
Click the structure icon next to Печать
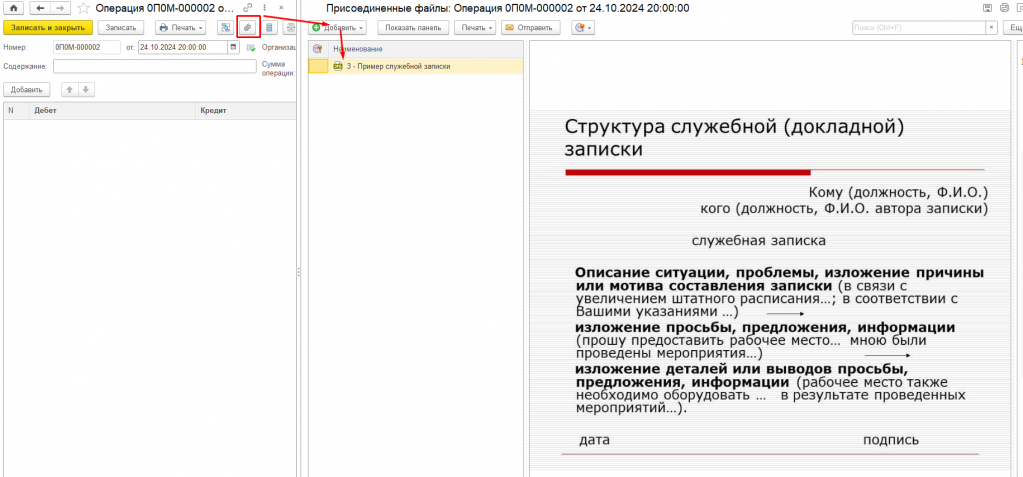click(226, 27)
